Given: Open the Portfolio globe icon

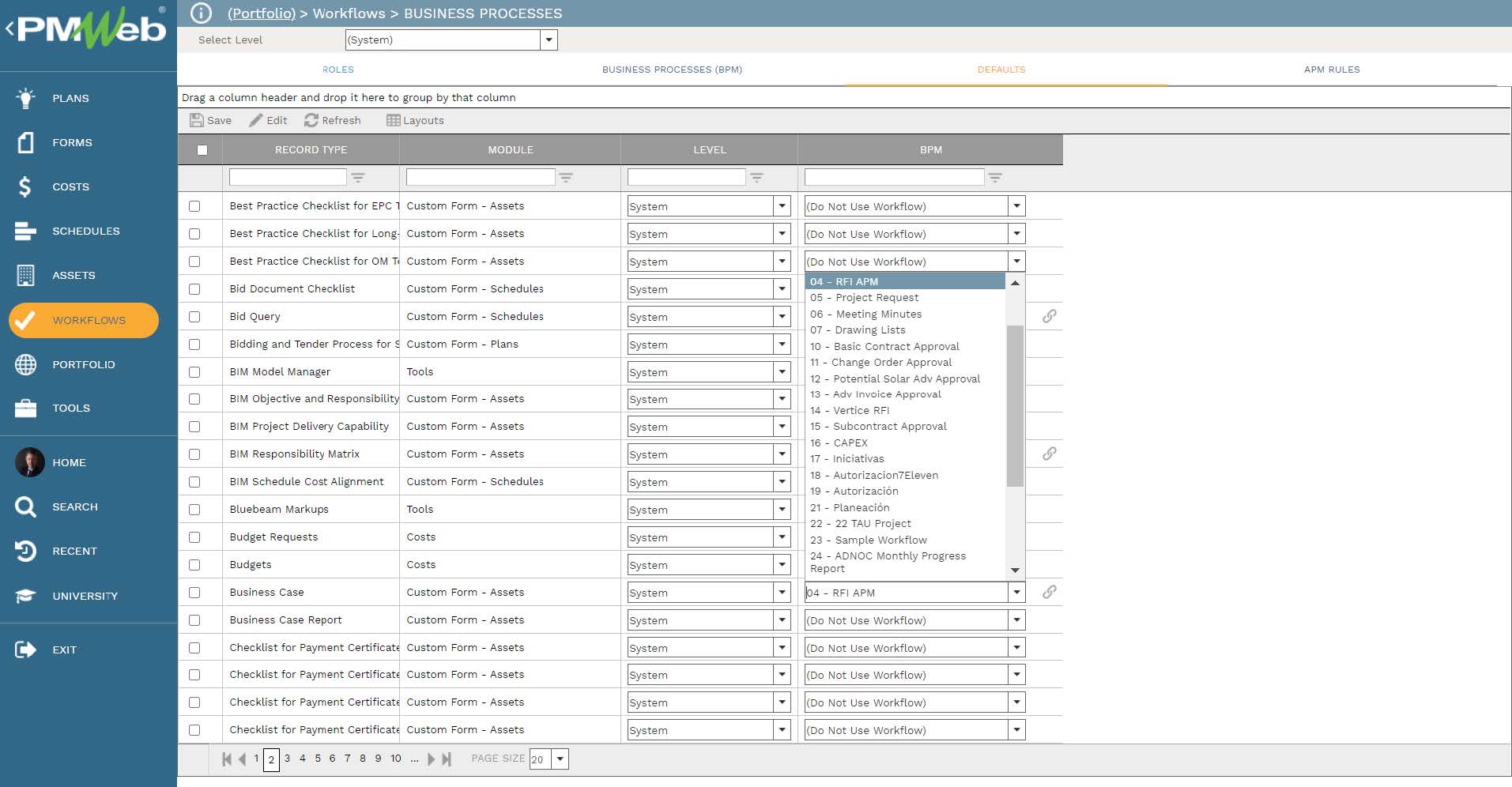Looking at the screenshot, I should 25,364.
